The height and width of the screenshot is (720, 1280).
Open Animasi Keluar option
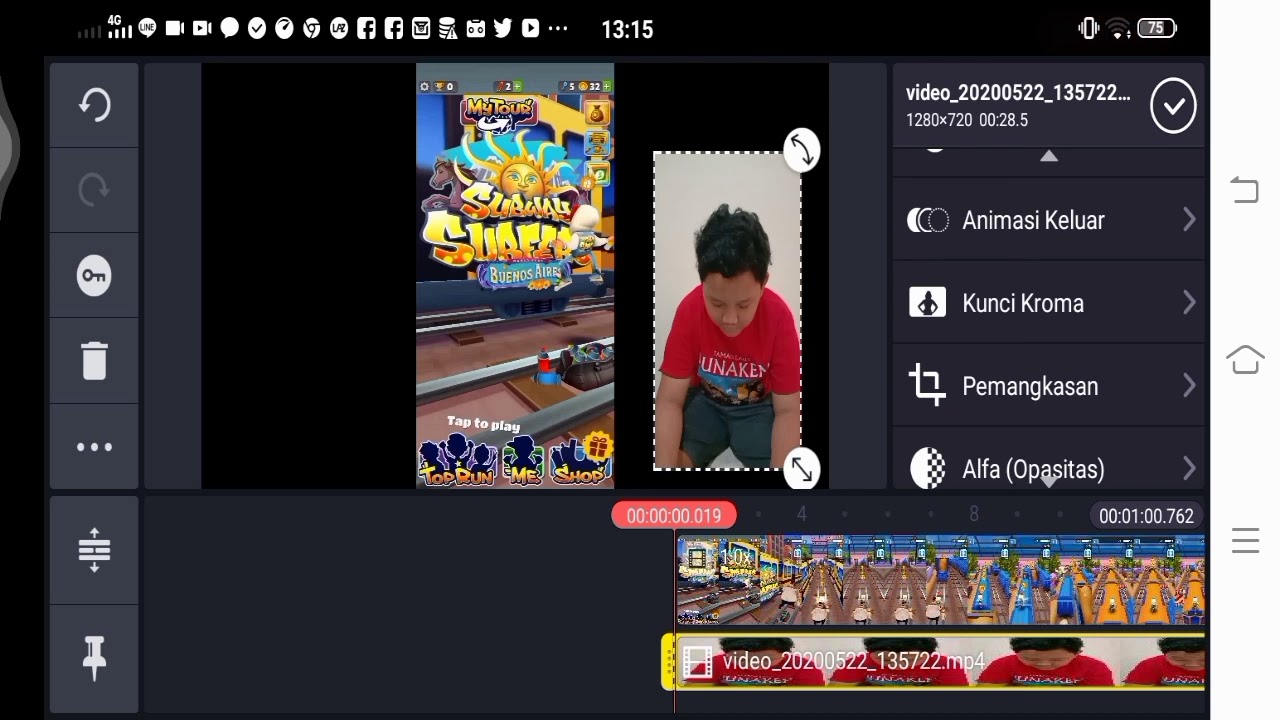click(x=1049, y=220)
